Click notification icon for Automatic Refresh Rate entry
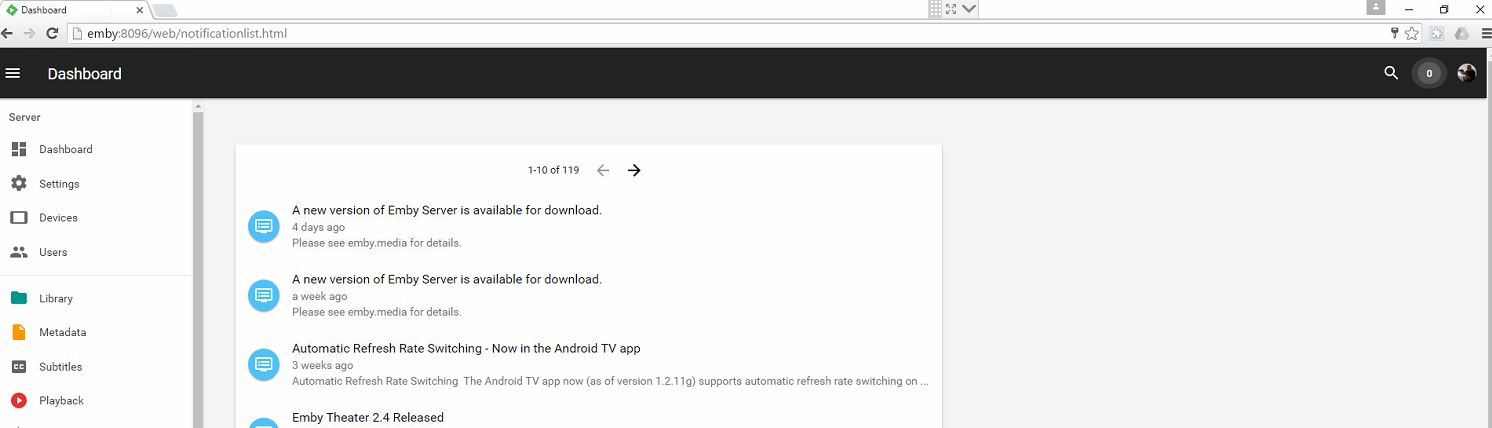Viewport: 1492px width, 428px height. coord(264,364)
